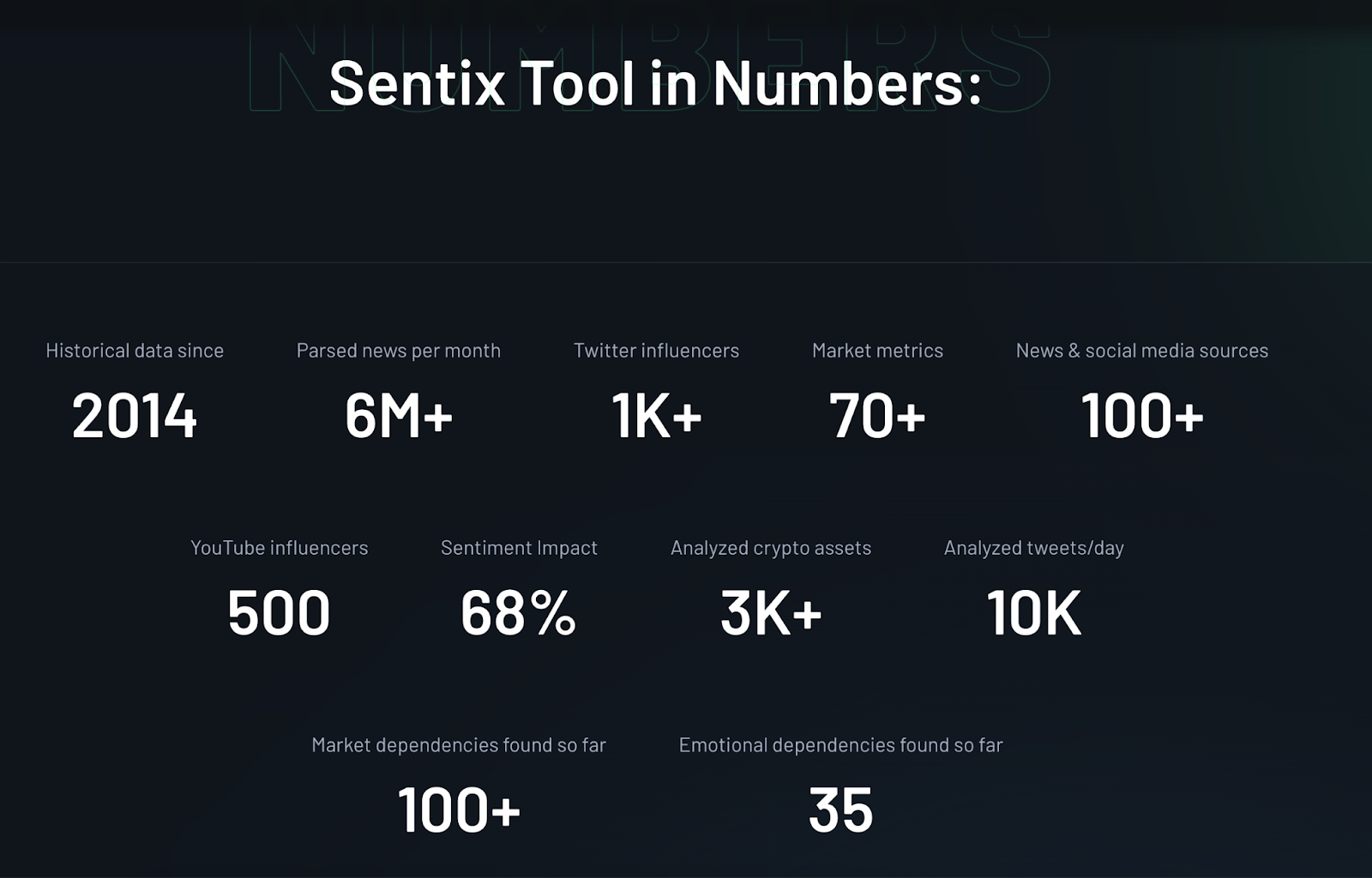Click the 500 YouTube influencers number
This screenshot has width=1372, height=878.
click(x=279, y=613)
